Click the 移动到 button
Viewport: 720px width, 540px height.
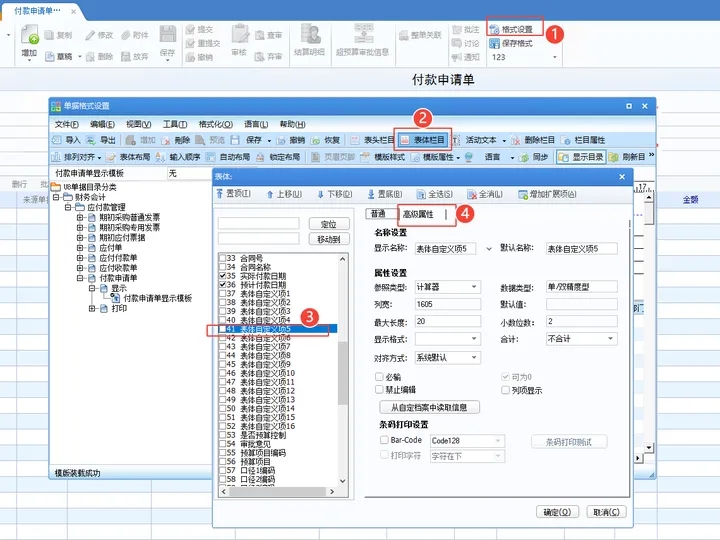click(x=329, y=239)
